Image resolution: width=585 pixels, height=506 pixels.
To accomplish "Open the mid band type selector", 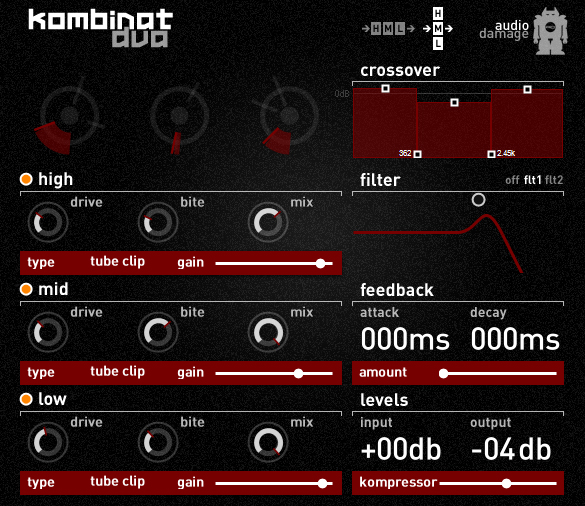I will (x=117, y=372).
